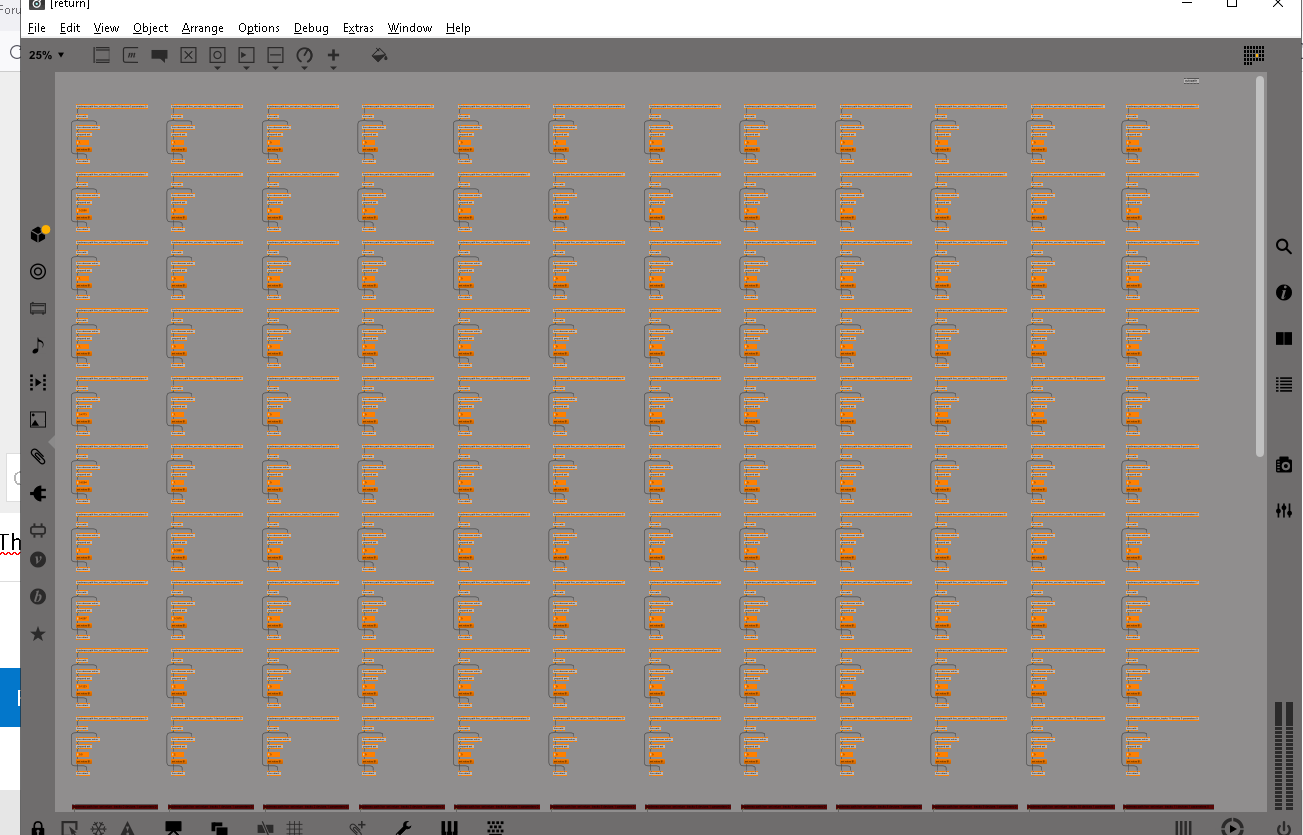Toggle the patcher lock icon

38,828
